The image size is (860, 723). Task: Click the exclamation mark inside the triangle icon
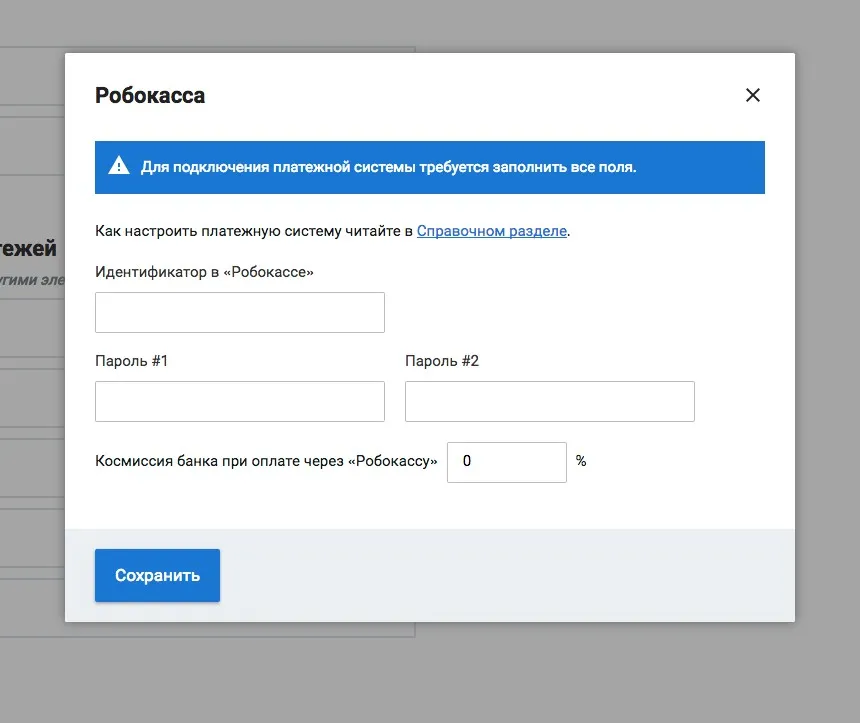tap(119, 167)
